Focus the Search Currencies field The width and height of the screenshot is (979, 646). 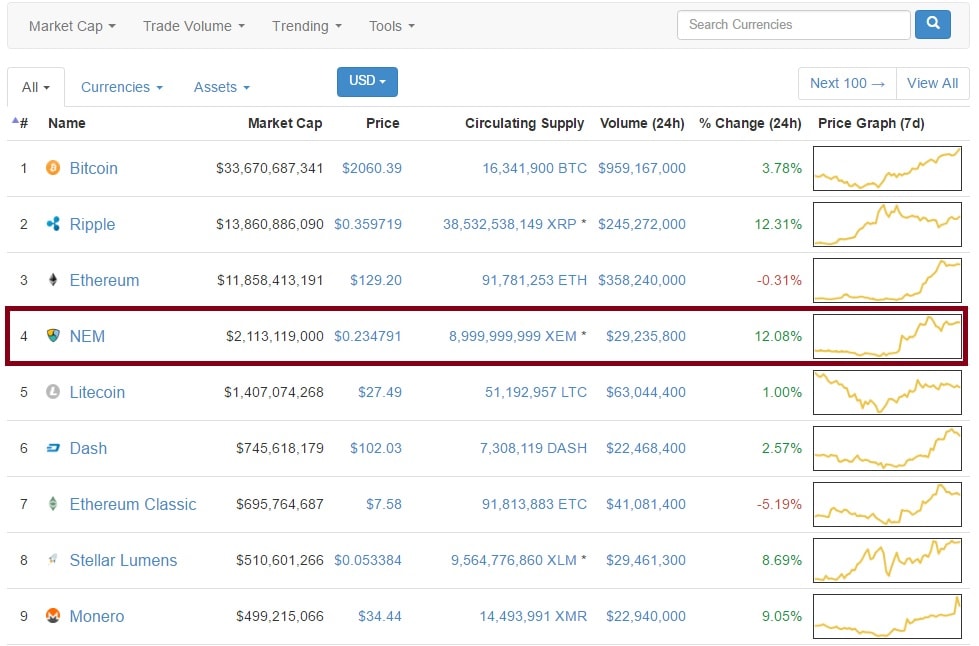click(x=793, y=25)
